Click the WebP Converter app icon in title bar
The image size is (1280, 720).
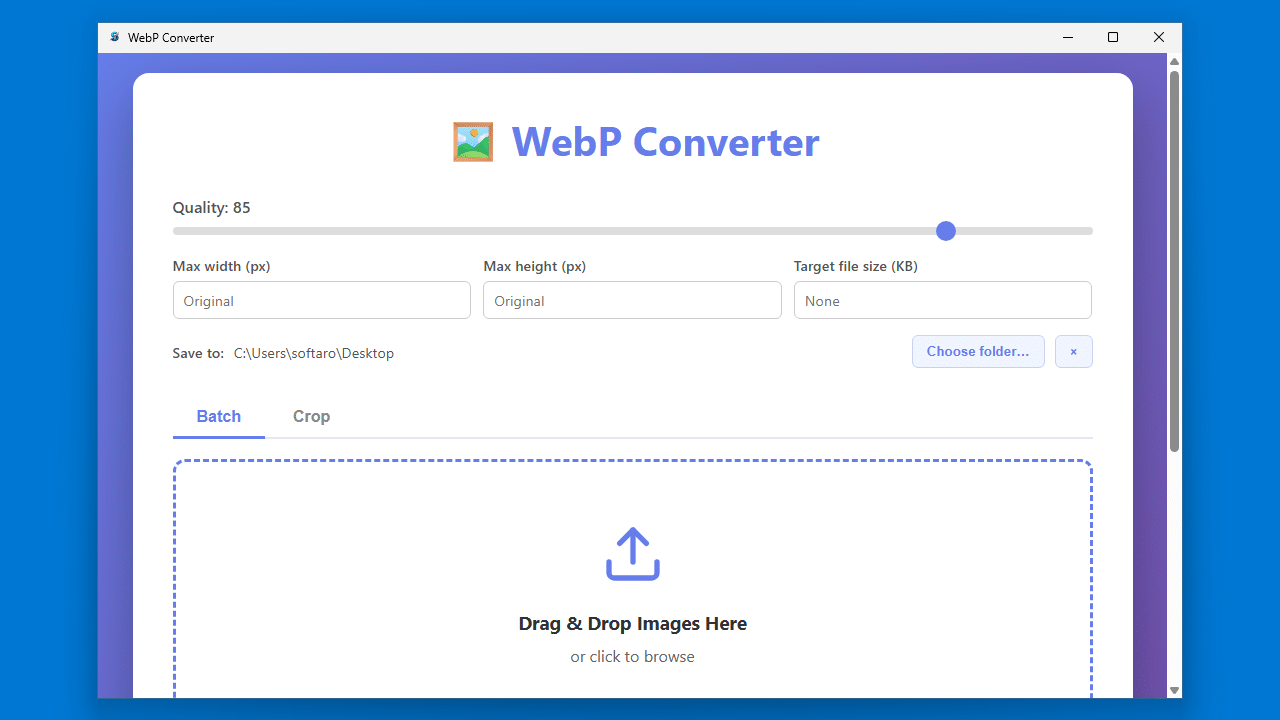pos(115,38)
